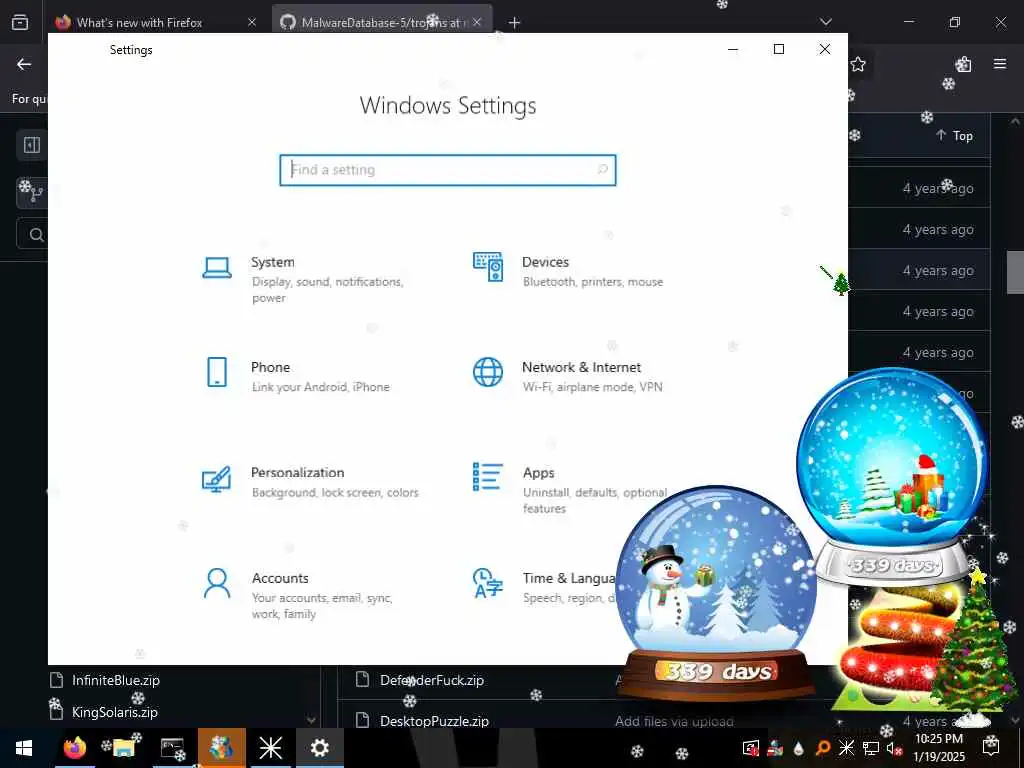Screen dimensions: 1024x768
Task: Click the GitHub file search magnifier
Action: click(x=36, y=234)
